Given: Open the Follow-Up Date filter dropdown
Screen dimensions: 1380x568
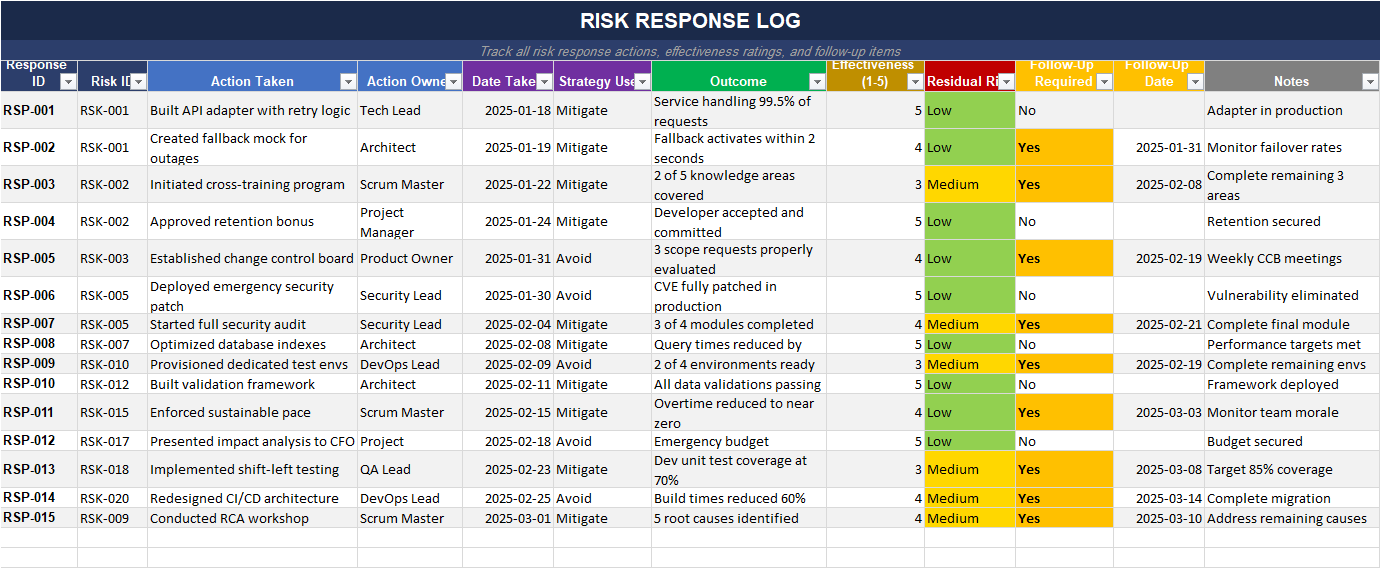Looking at the screenshot, I should [1195, 82].
